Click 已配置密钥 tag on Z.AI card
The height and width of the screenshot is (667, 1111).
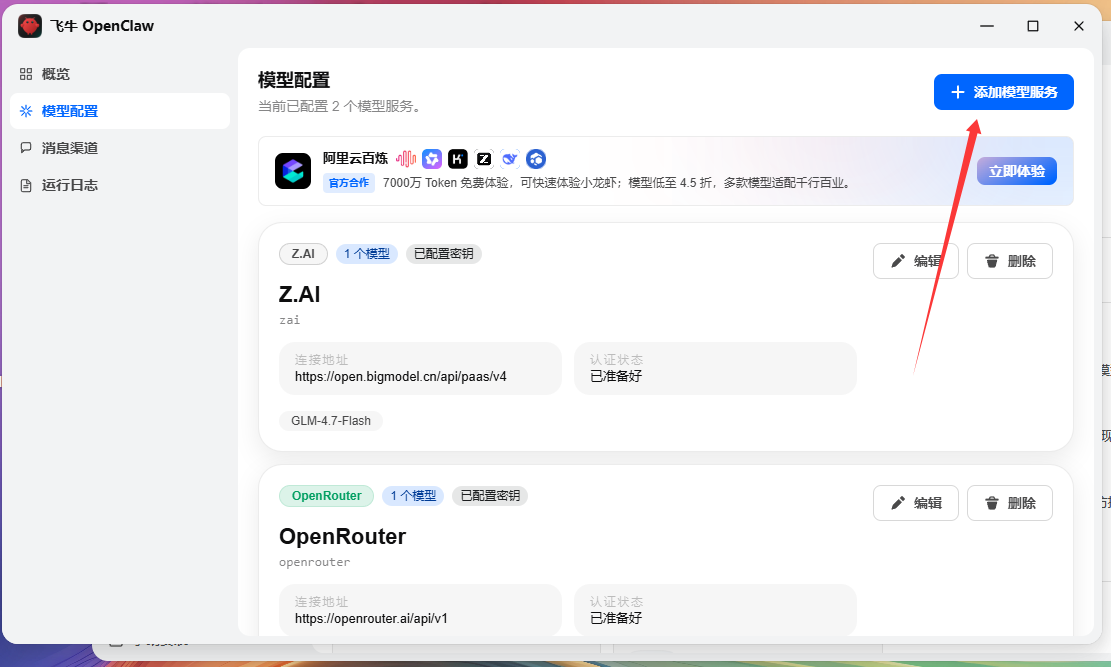(444, 254)
